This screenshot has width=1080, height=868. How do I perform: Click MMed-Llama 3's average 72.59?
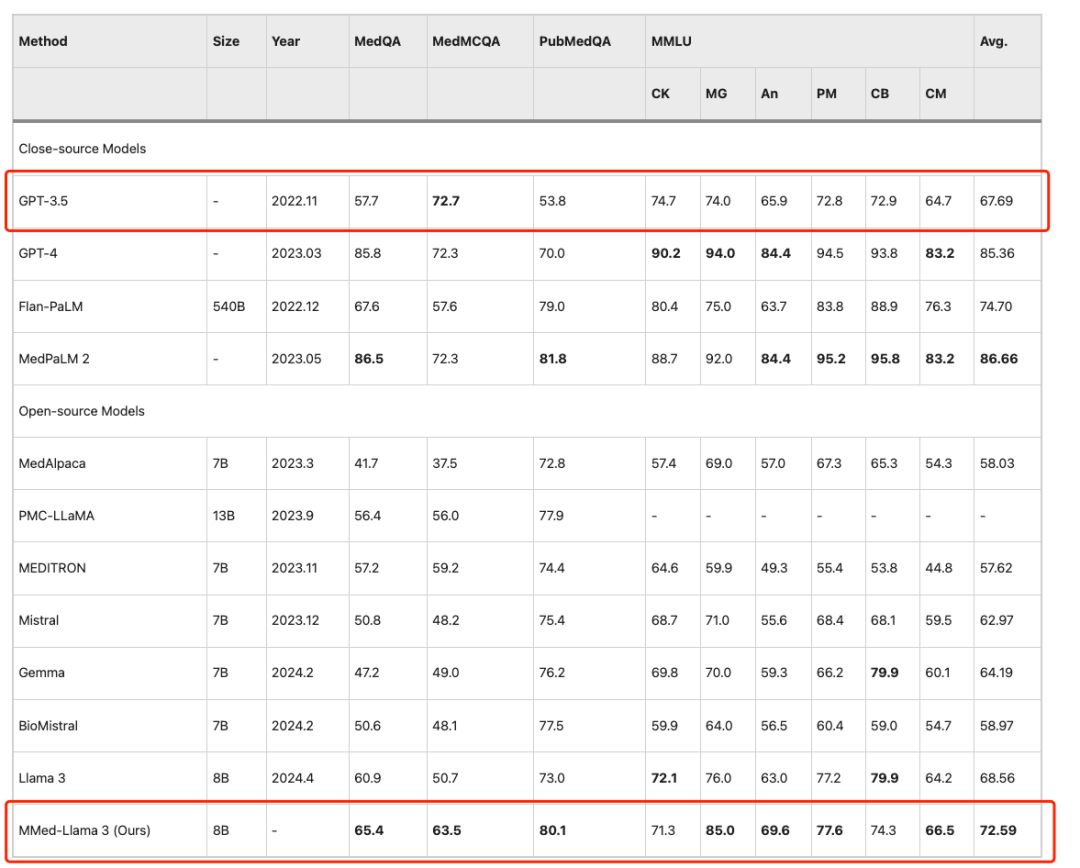(997, 831)
